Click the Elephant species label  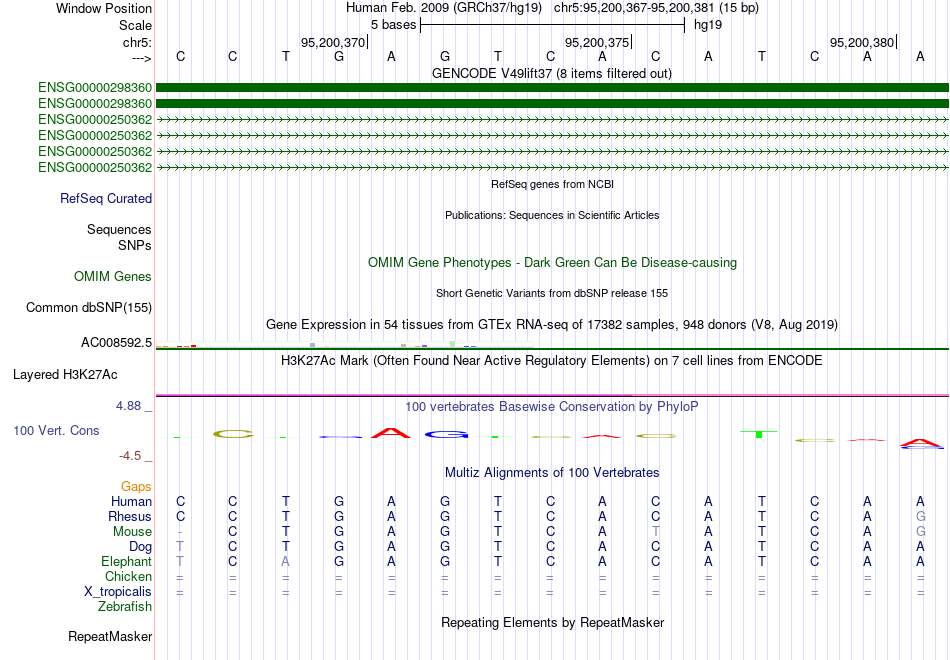click(127, 562)
